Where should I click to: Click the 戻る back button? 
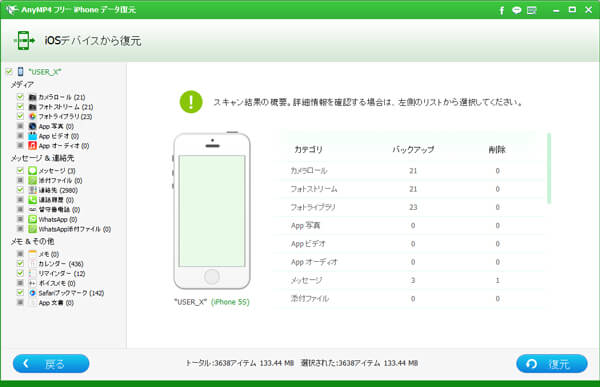pyautogui.click(x=51, y=364)
